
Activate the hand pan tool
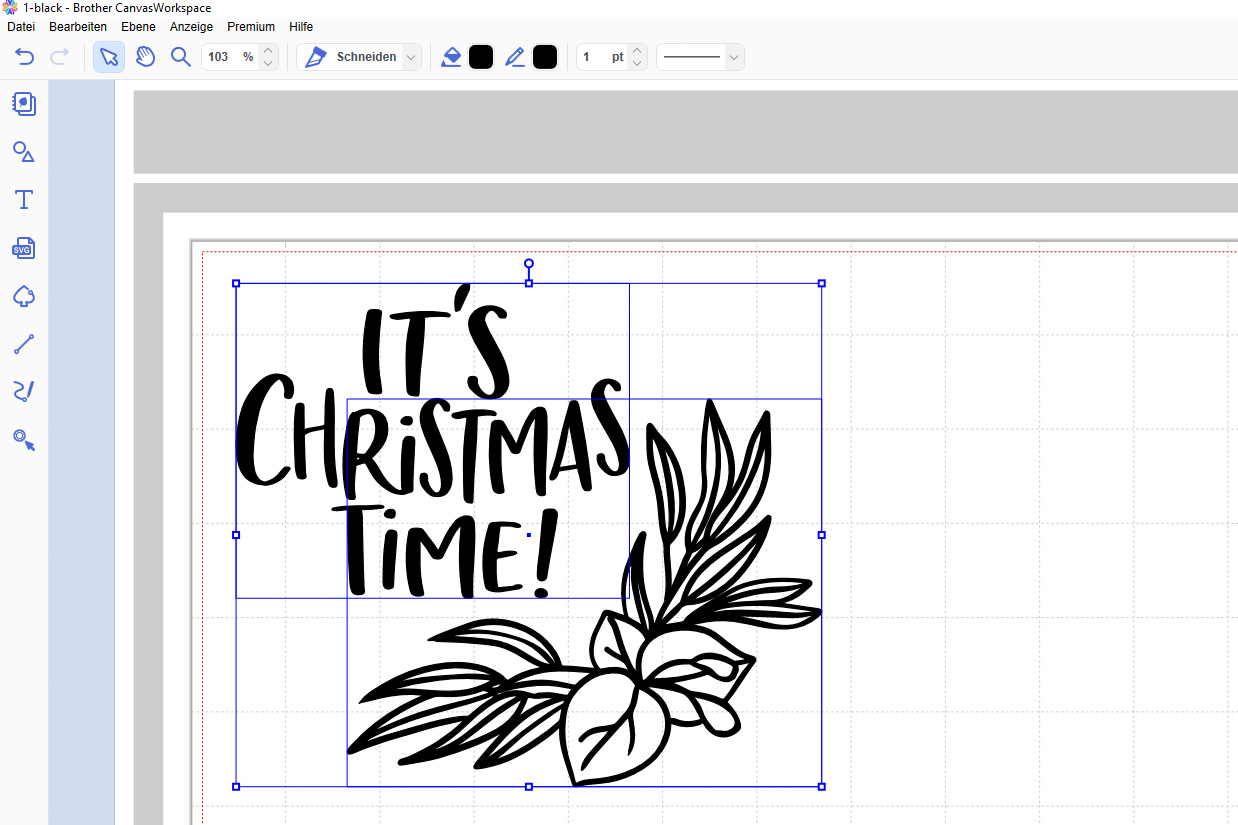145,57
